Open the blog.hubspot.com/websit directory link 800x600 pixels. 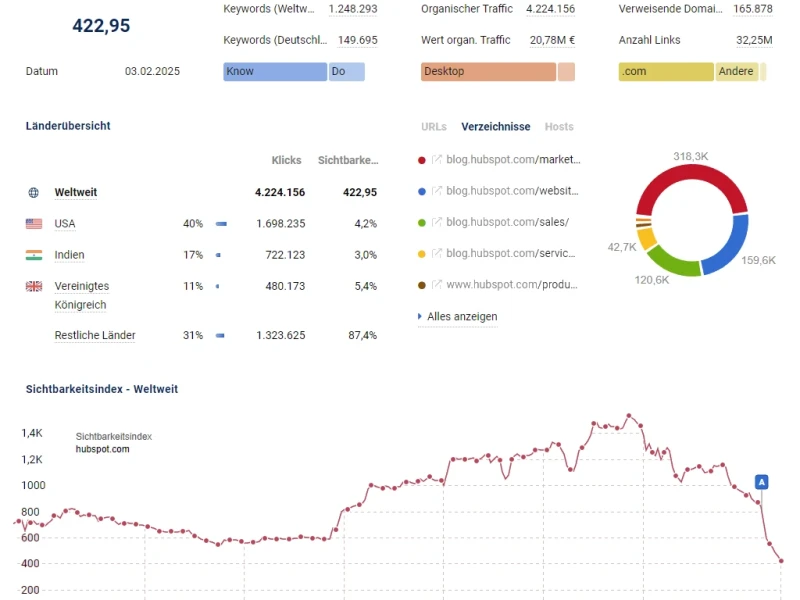[512, 190]
